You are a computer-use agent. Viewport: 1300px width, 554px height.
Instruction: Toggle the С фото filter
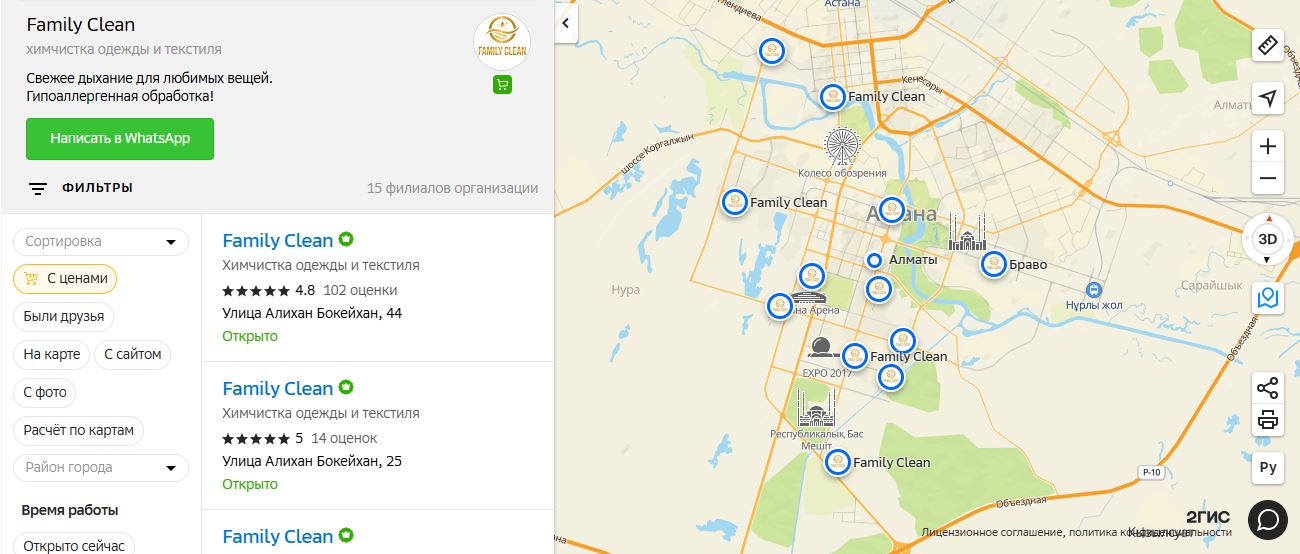coord(45,392)
